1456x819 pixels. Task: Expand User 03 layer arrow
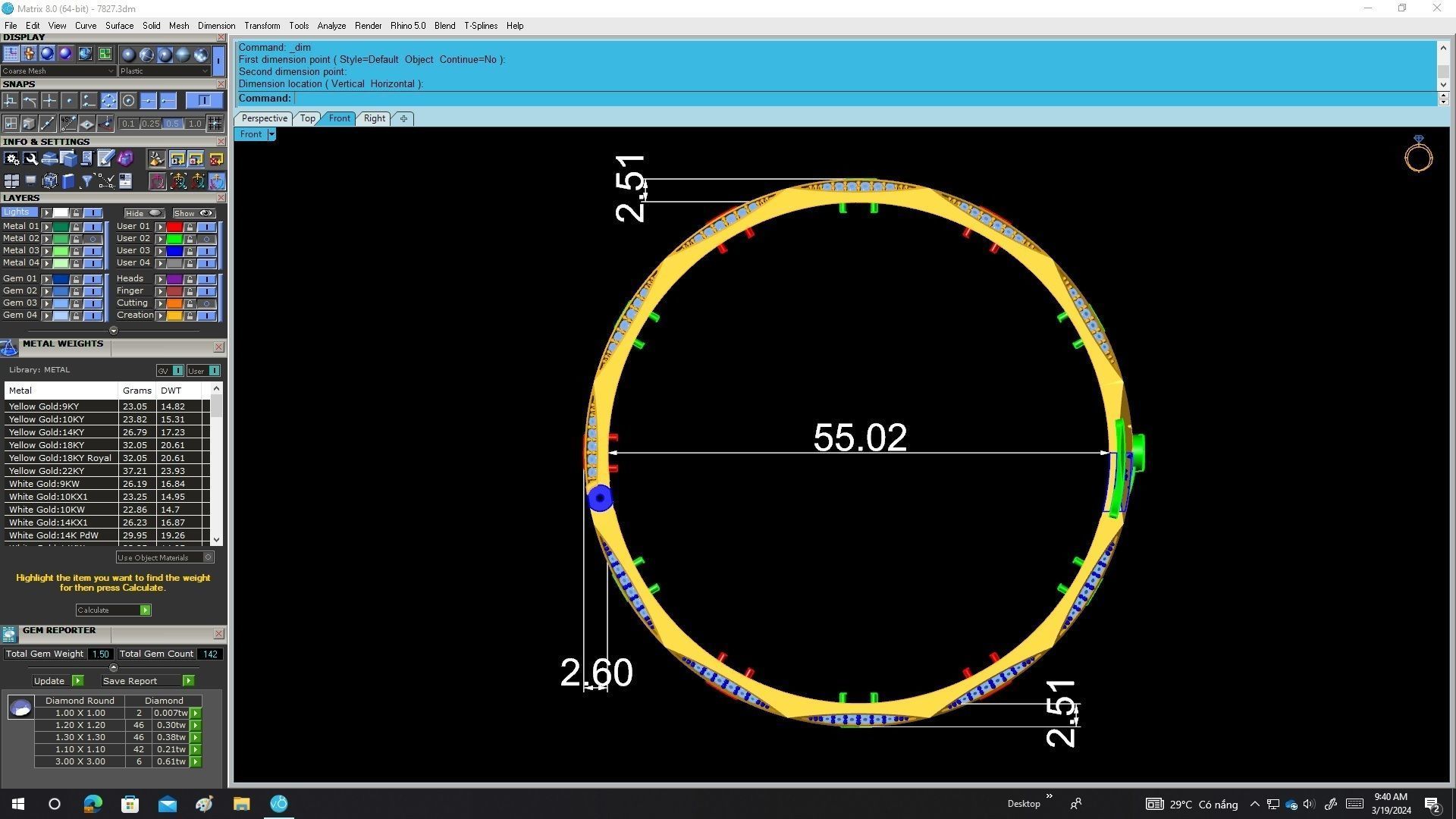click(x=160, y=251)
